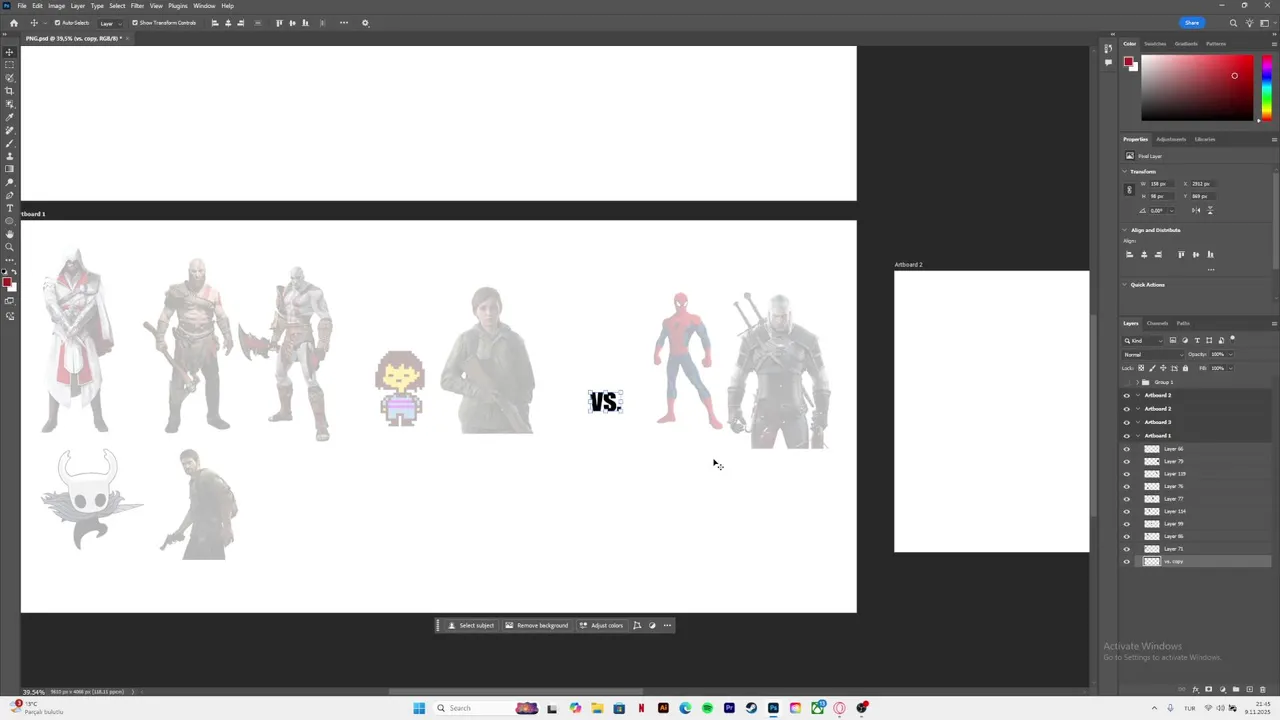Screen dimensions: 1280x720
Task: Open the Auto-Select Layer dropdown
Action: point(109,23)
